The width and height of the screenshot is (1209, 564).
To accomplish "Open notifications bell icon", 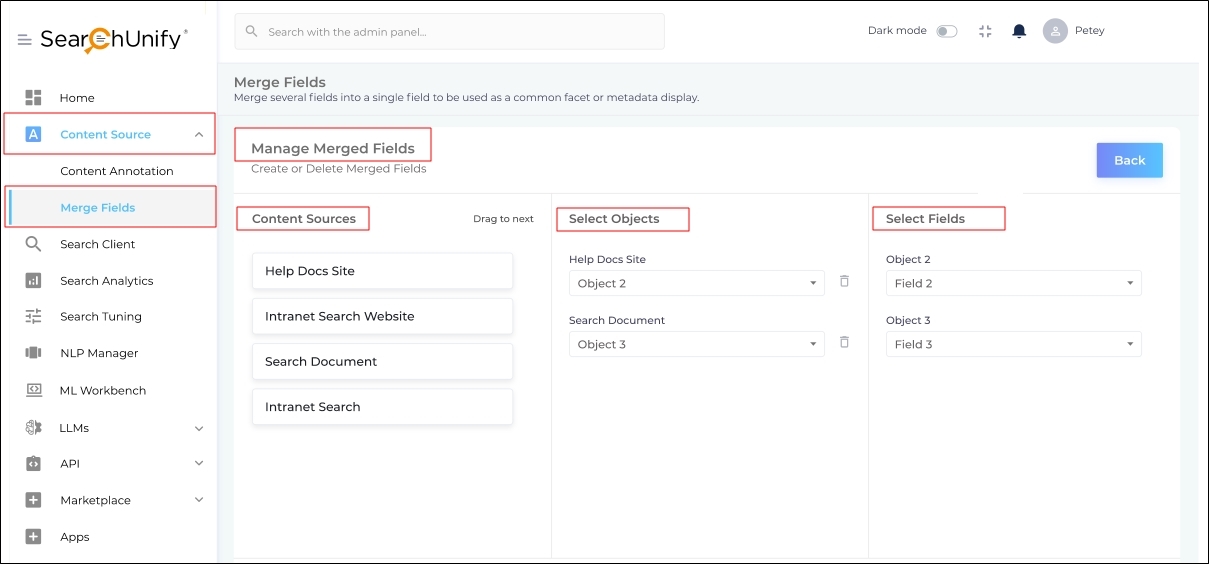I will 1019,31.
